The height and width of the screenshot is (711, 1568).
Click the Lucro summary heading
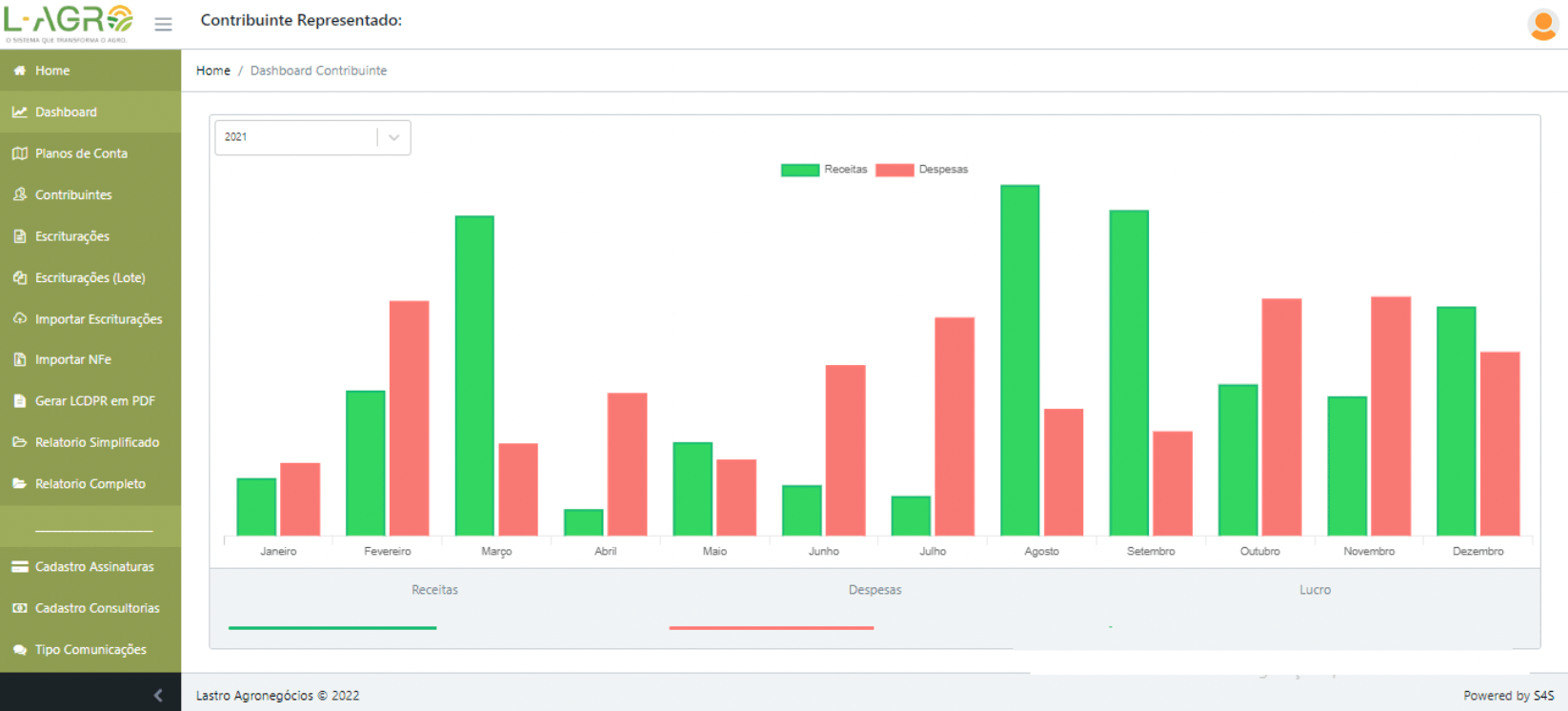point(1315,590)
